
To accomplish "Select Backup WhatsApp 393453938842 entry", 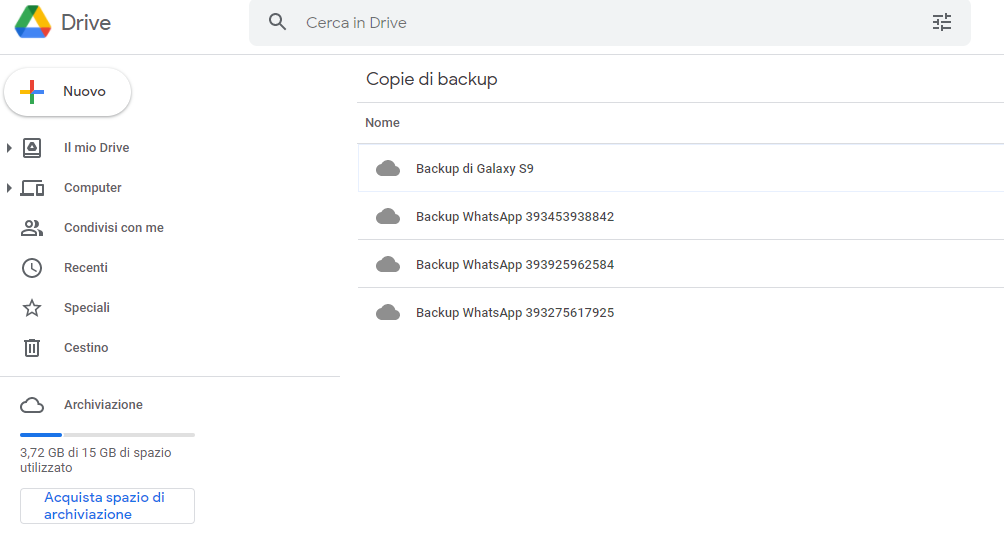I will (x=514, y=217).
